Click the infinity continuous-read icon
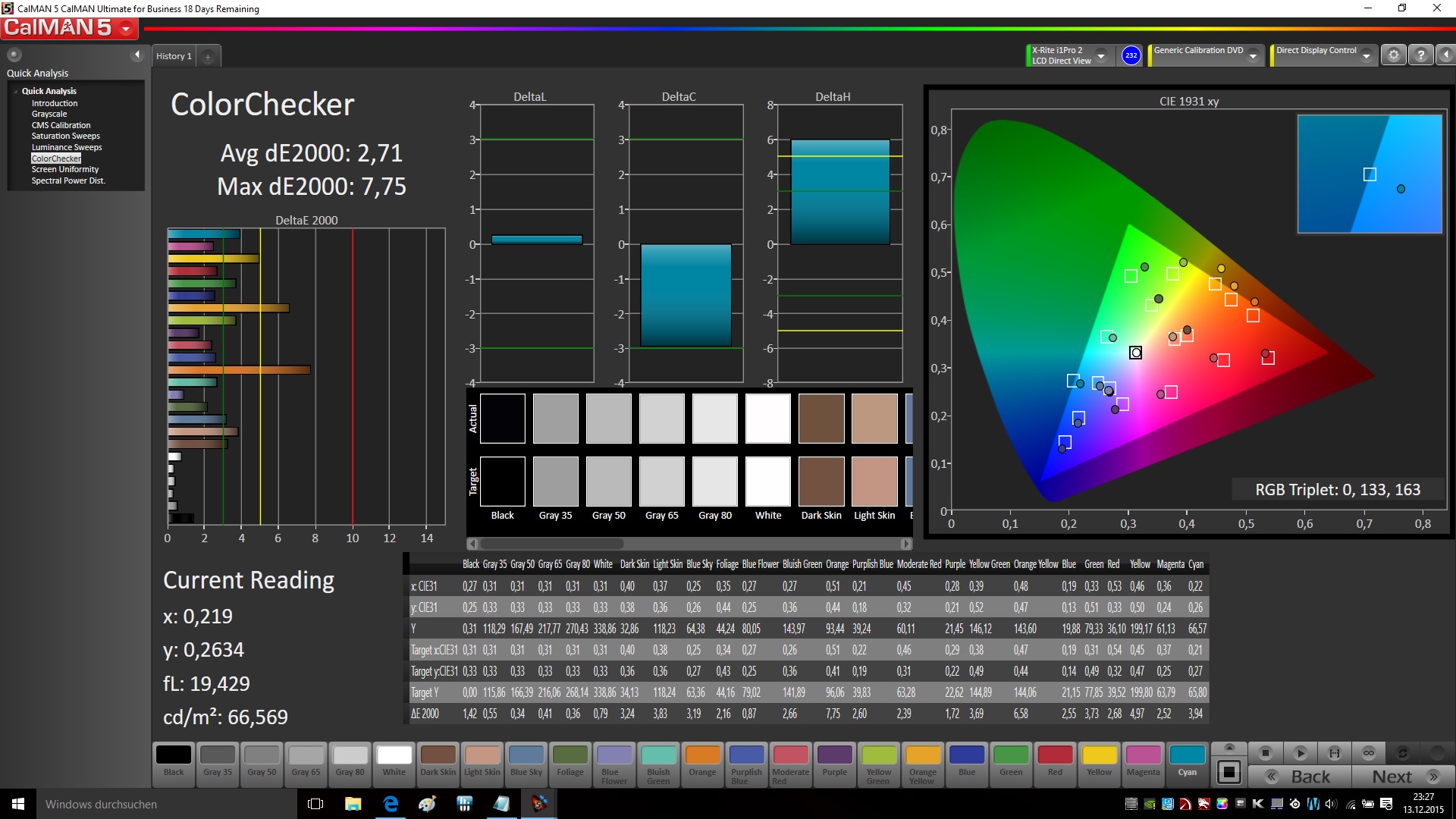The width and height of the screenshot is (1456, 819). point(1369,753)
